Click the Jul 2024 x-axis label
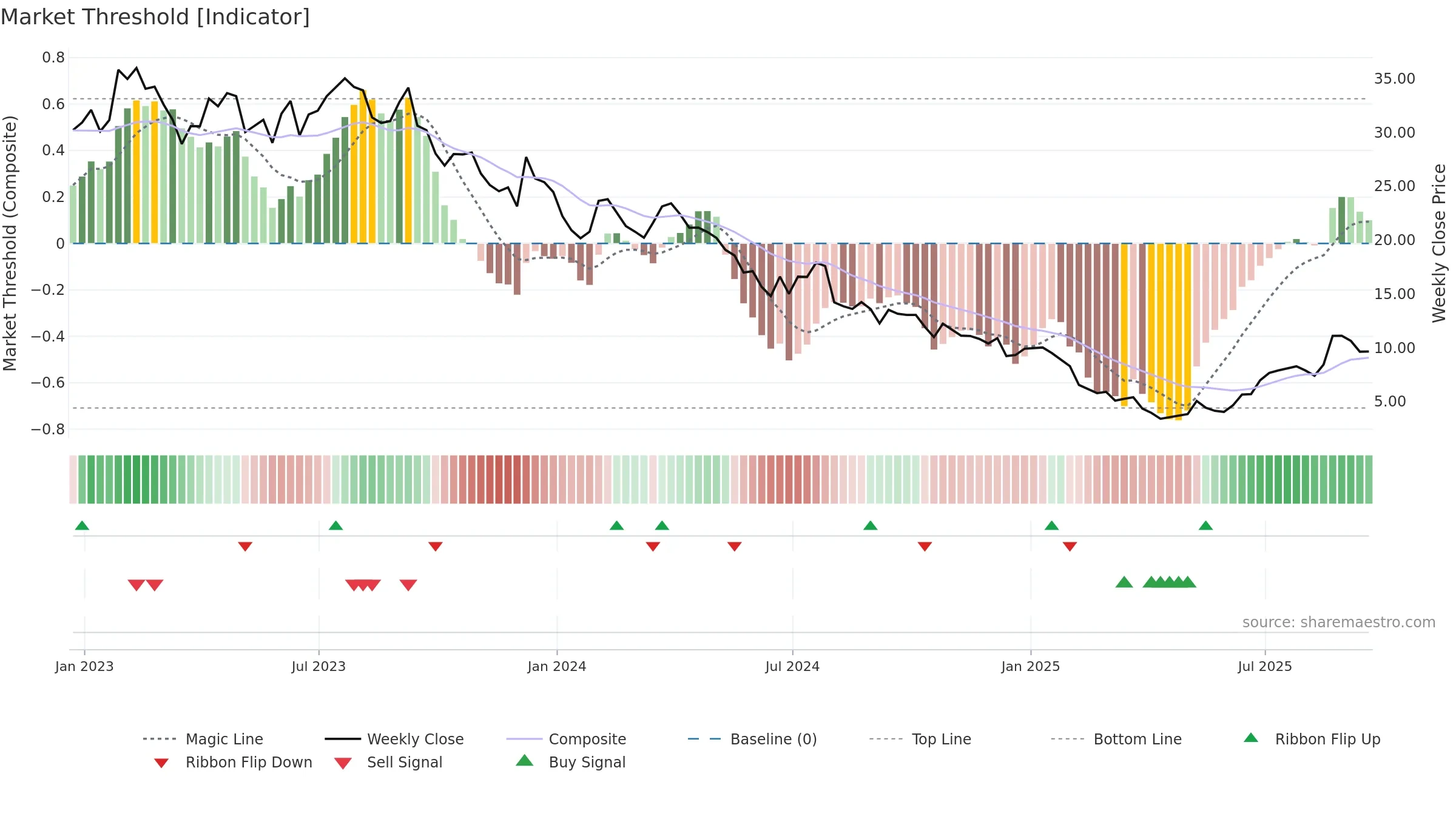Viewport: 1456px width, 819px height. click(x=792, y=666)
